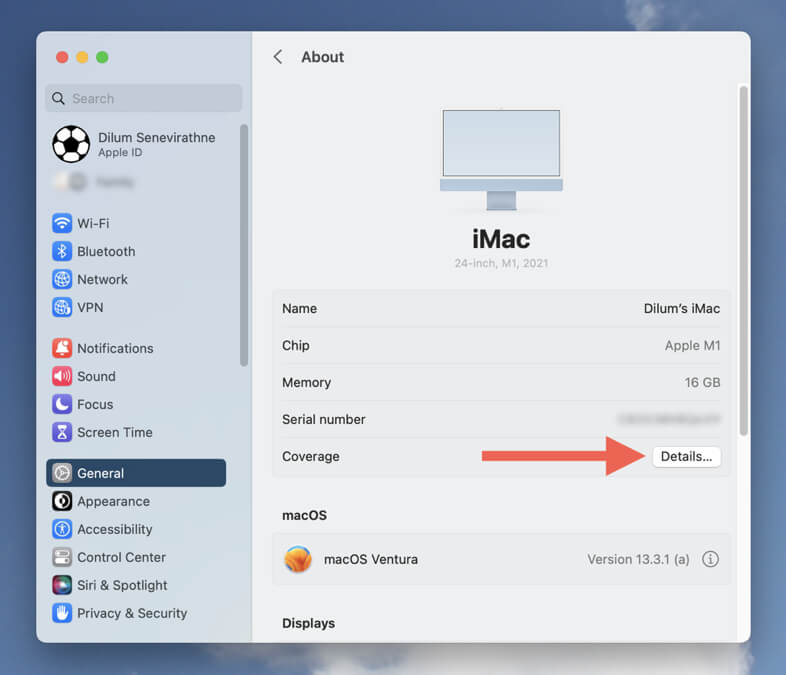Go back using the chevron beside About
786x675 pixels.
click(x=278, y=57)
